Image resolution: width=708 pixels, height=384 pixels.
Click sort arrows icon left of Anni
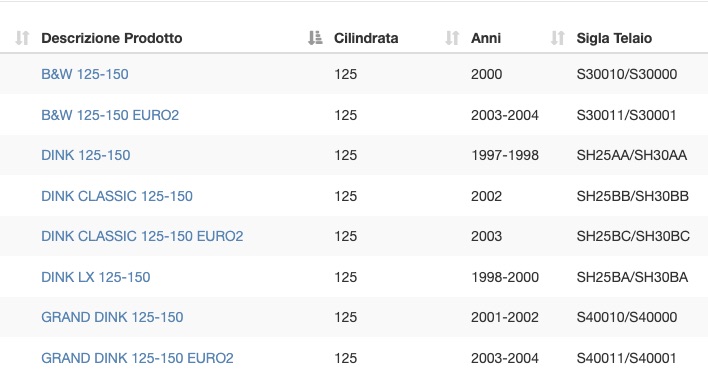452,38
